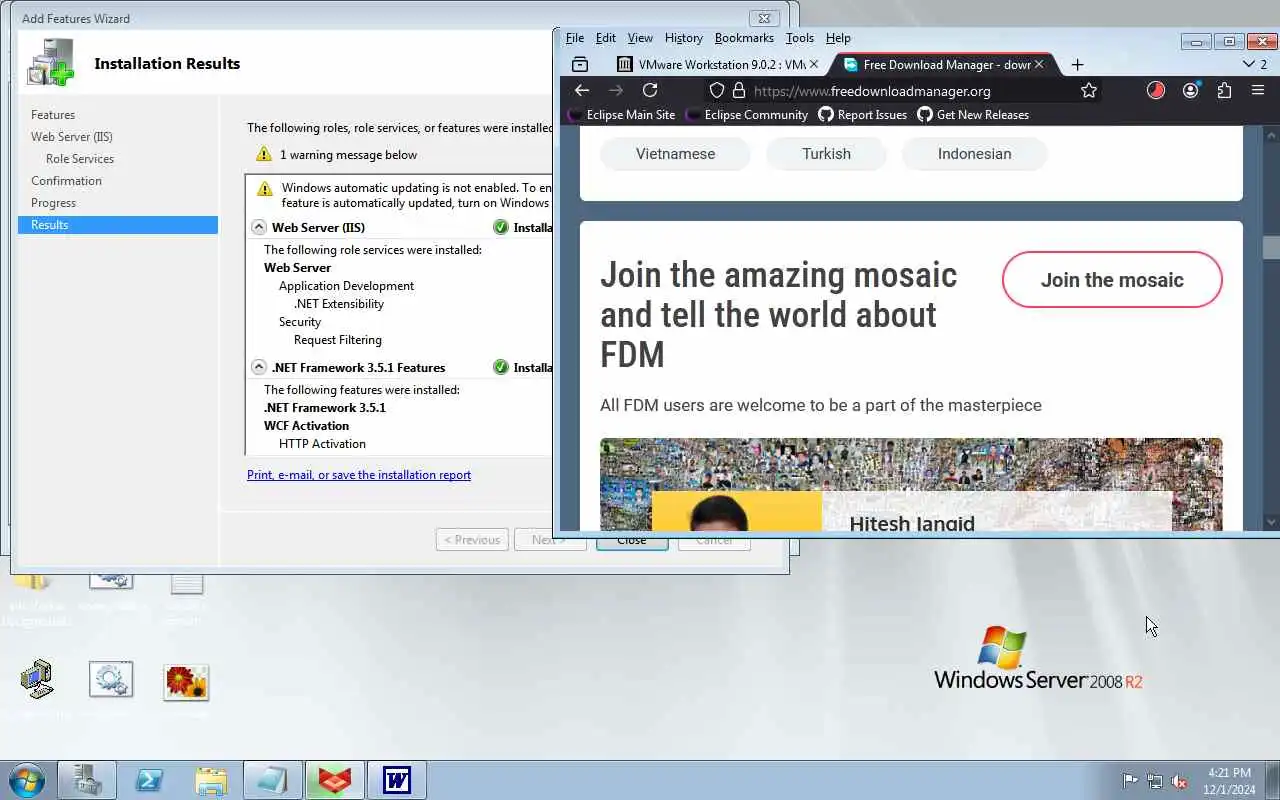Close the VMware Workstation tab
Image resolution: width=1280 pixels, height=800 pixels.
pyautogui.click(x=813, y=64)
